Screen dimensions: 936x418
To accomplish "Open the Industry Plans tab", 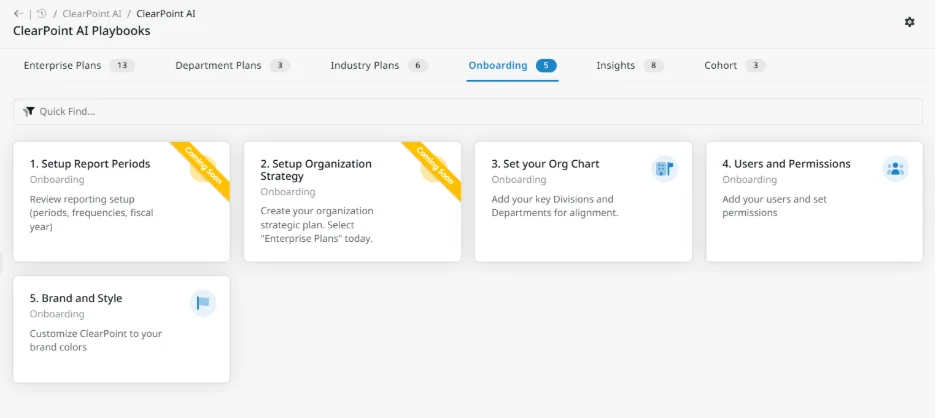I will [x=379, y=66].
